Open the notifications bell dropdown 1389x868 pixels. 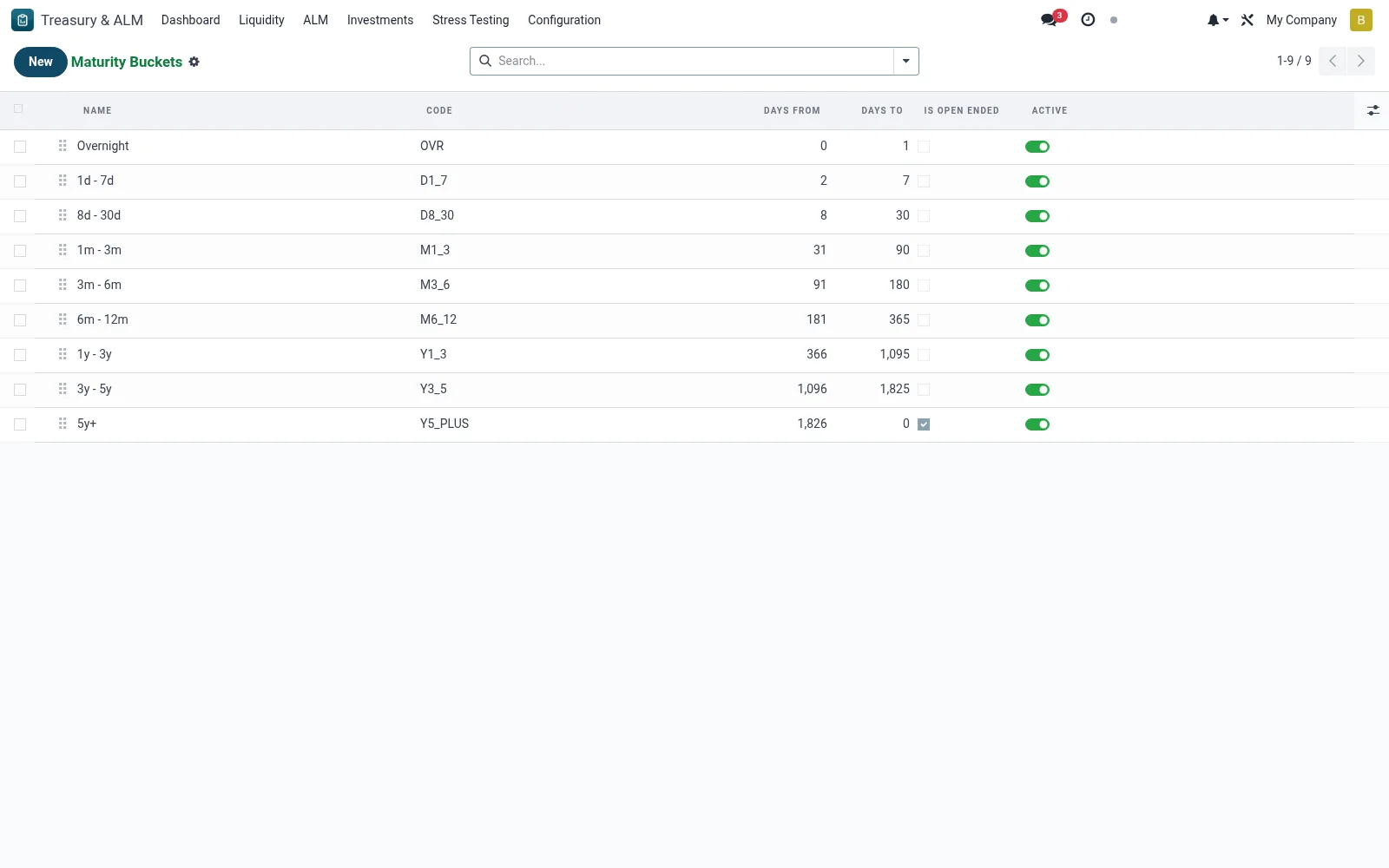pyautogui.click(x=1218, y=20)
